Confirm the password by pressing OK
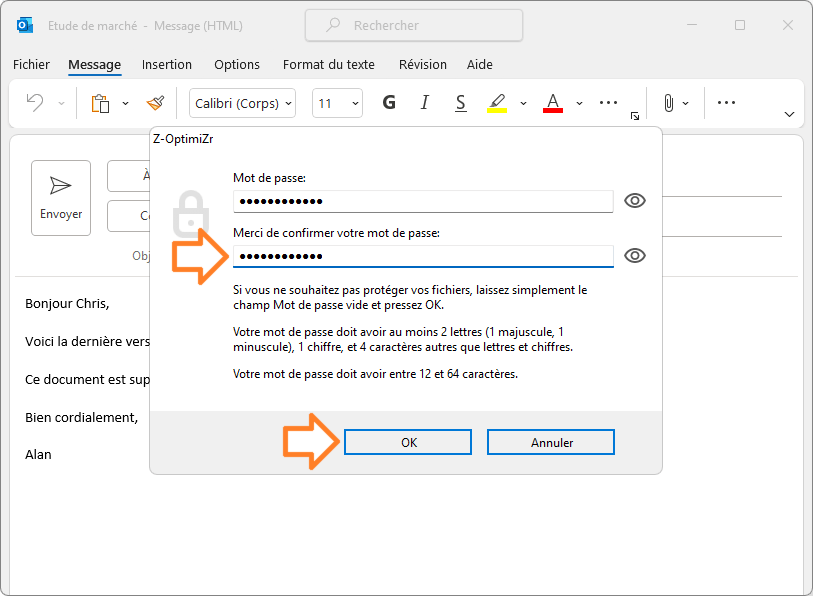Screen dimensions: 813x596 (x=407, y=442)
